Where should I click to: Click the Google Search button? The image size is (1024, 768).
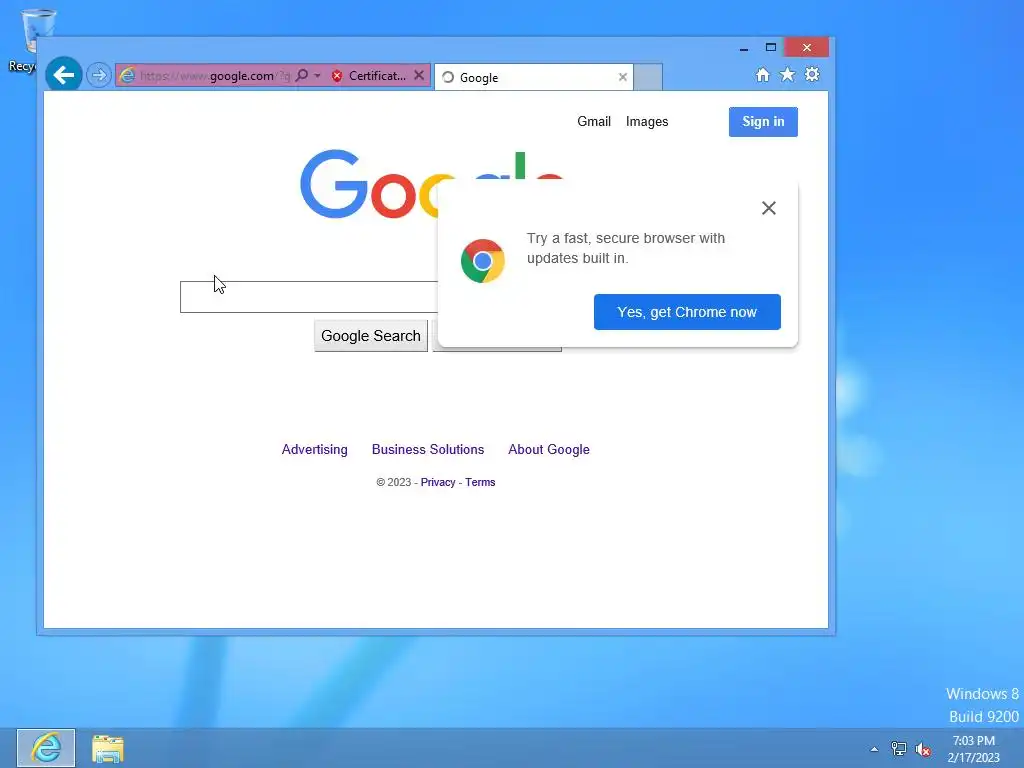pyautogui.click(x=371, y=336)
